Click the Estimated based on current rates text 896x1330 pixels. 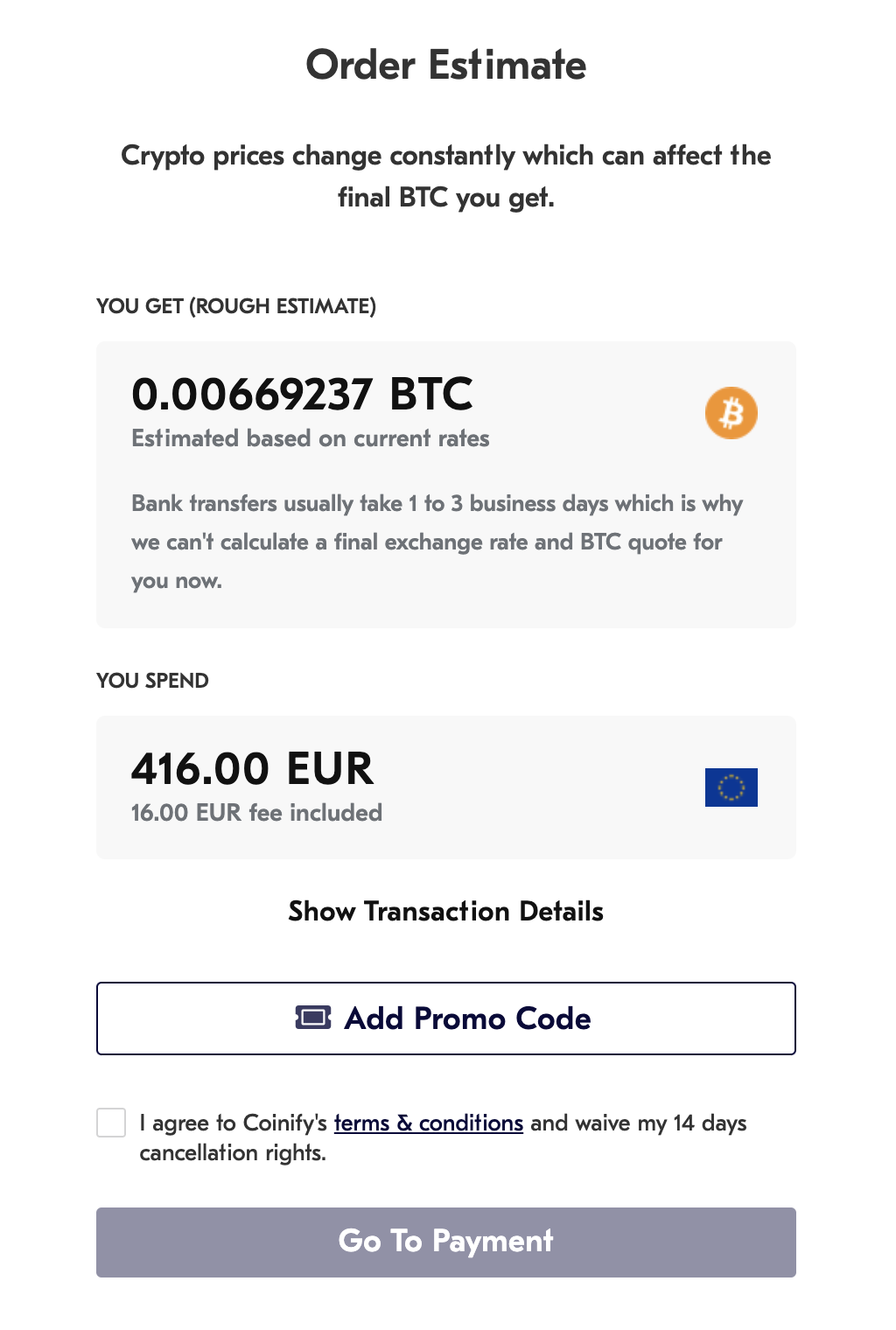click(x=311, y=438)
